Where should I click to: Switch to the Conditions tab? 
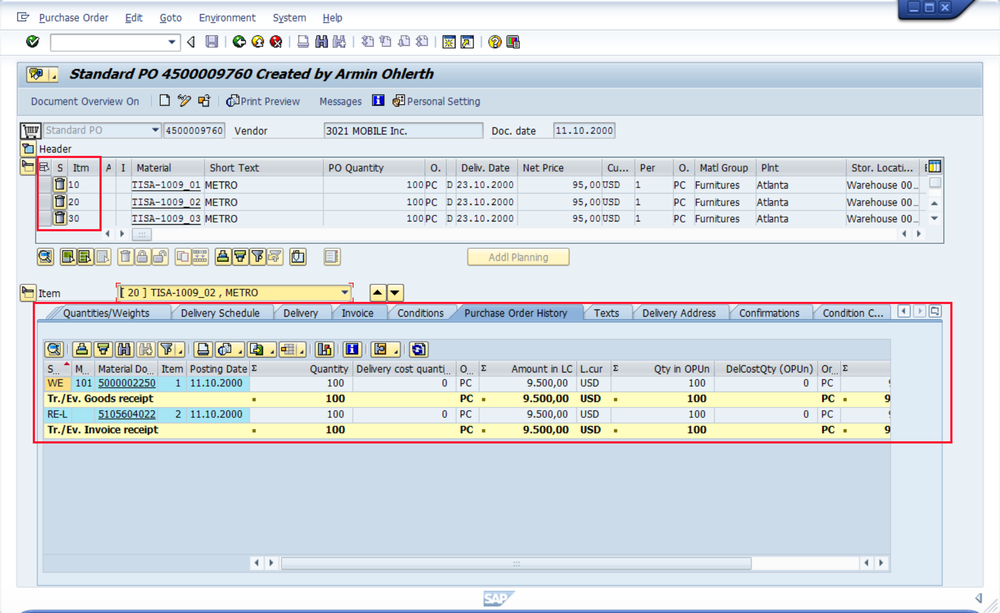click(x=420, y=313)
